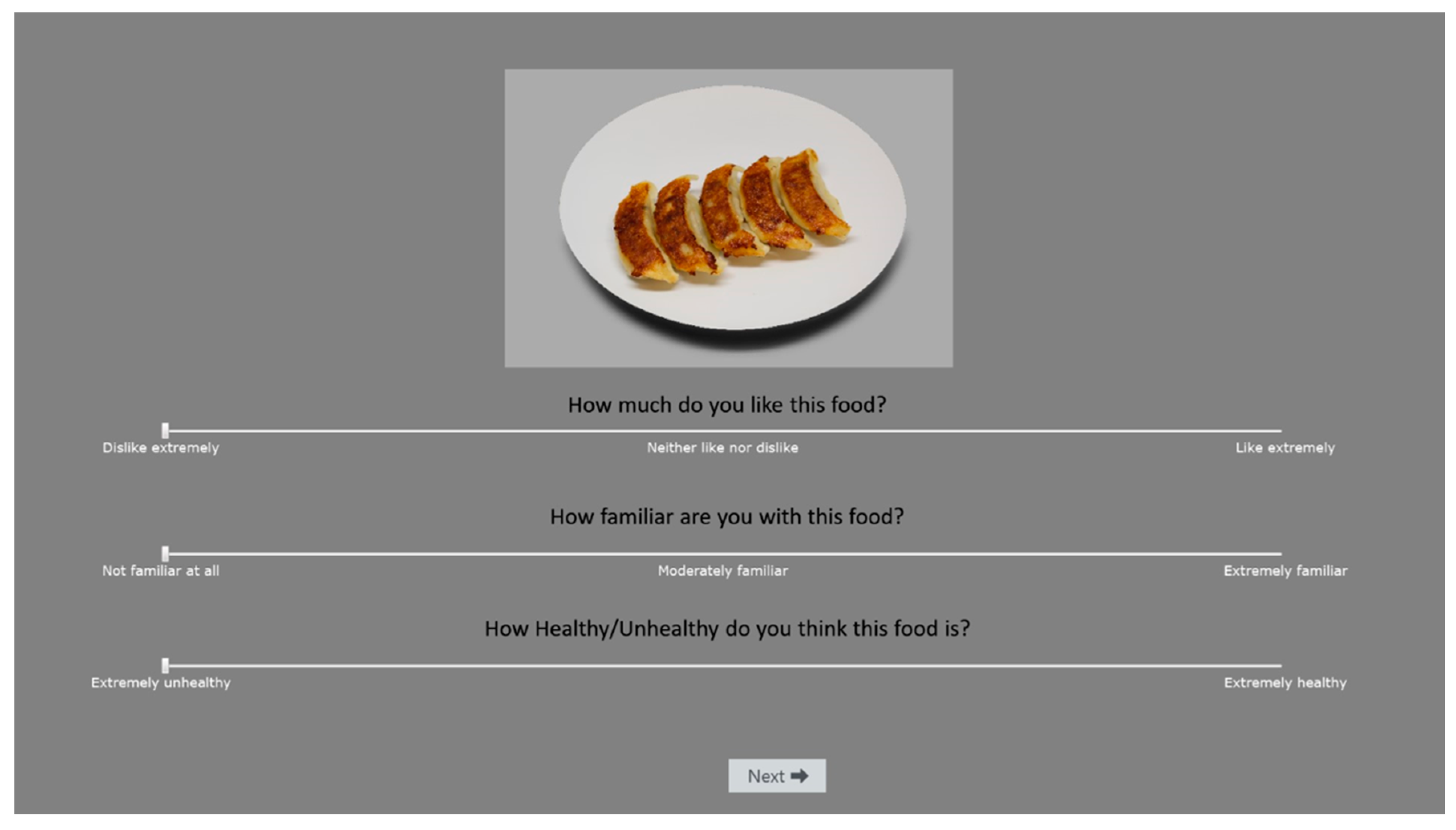This screenshot has width=1456, height=830.
Task: Click the Healthy/Unhealthy question text
Action: pyautogui.click(x=726, y=628)
